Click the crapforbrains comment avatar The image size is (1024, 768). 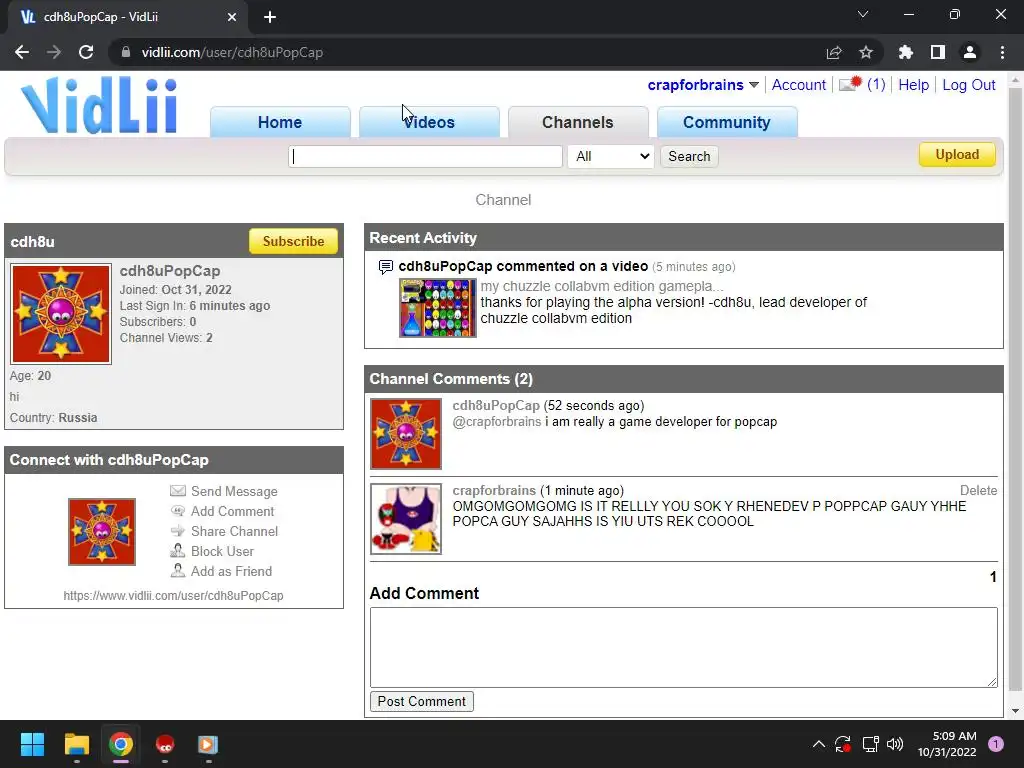[x=406, y=519]
